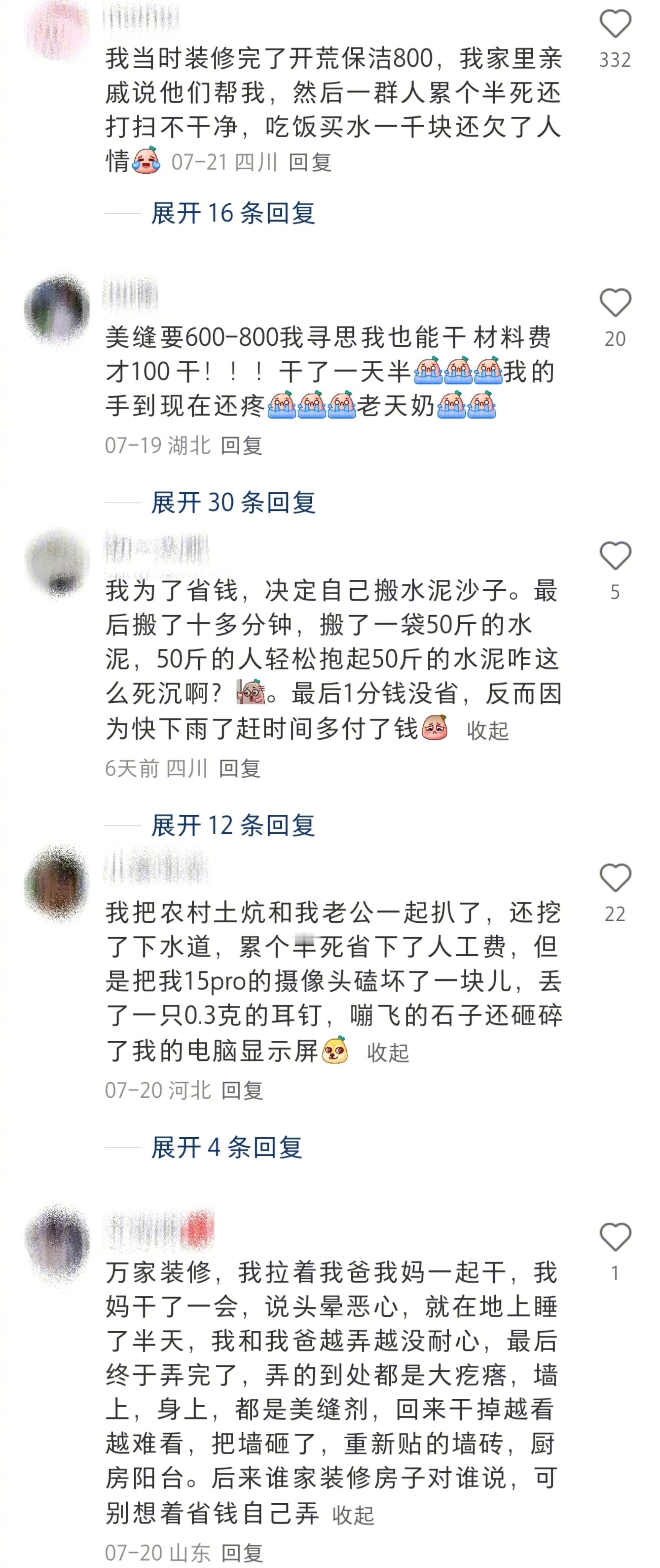Collapse the 搬水泥沙子 comment with 收起

click(487, 730)
